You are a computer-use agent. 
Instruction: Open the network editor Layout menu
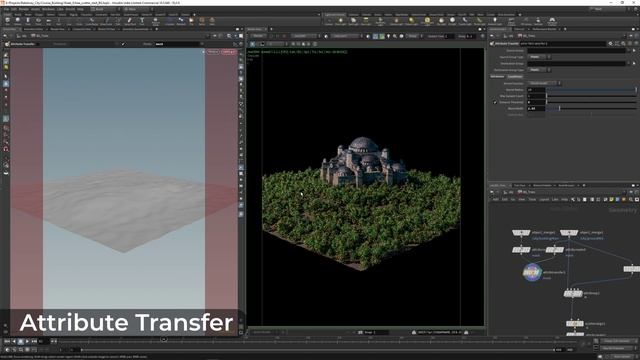pyautogui.click(x=544, y=199)
